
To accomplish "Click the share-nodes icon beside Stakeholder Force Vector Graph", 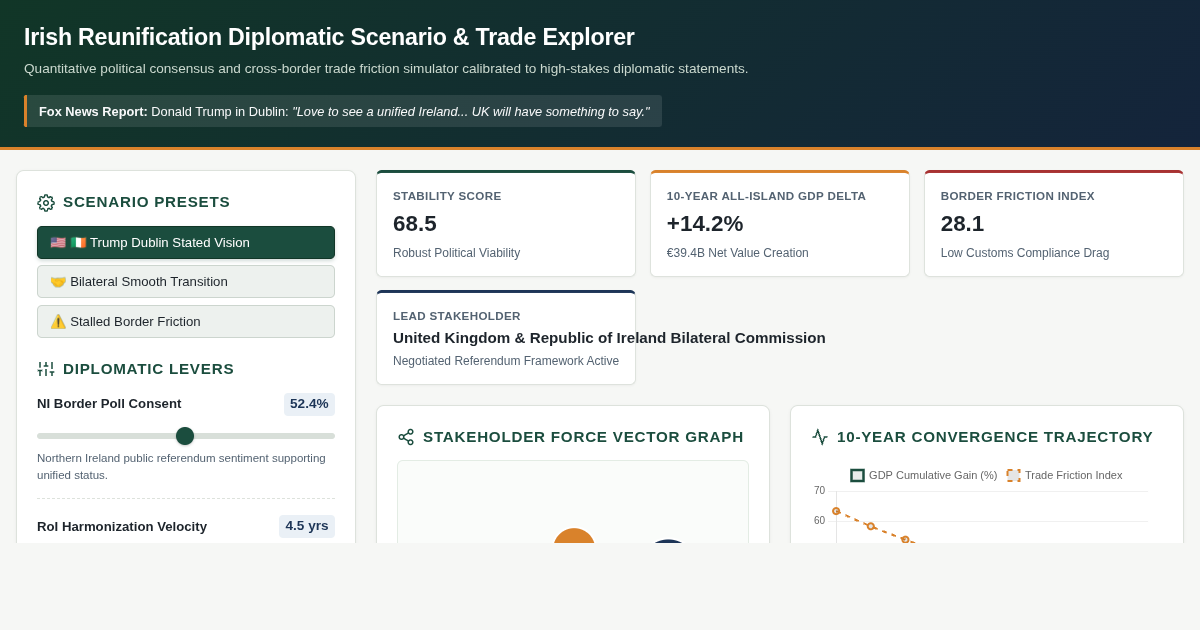I will click(x=406, y=437).
